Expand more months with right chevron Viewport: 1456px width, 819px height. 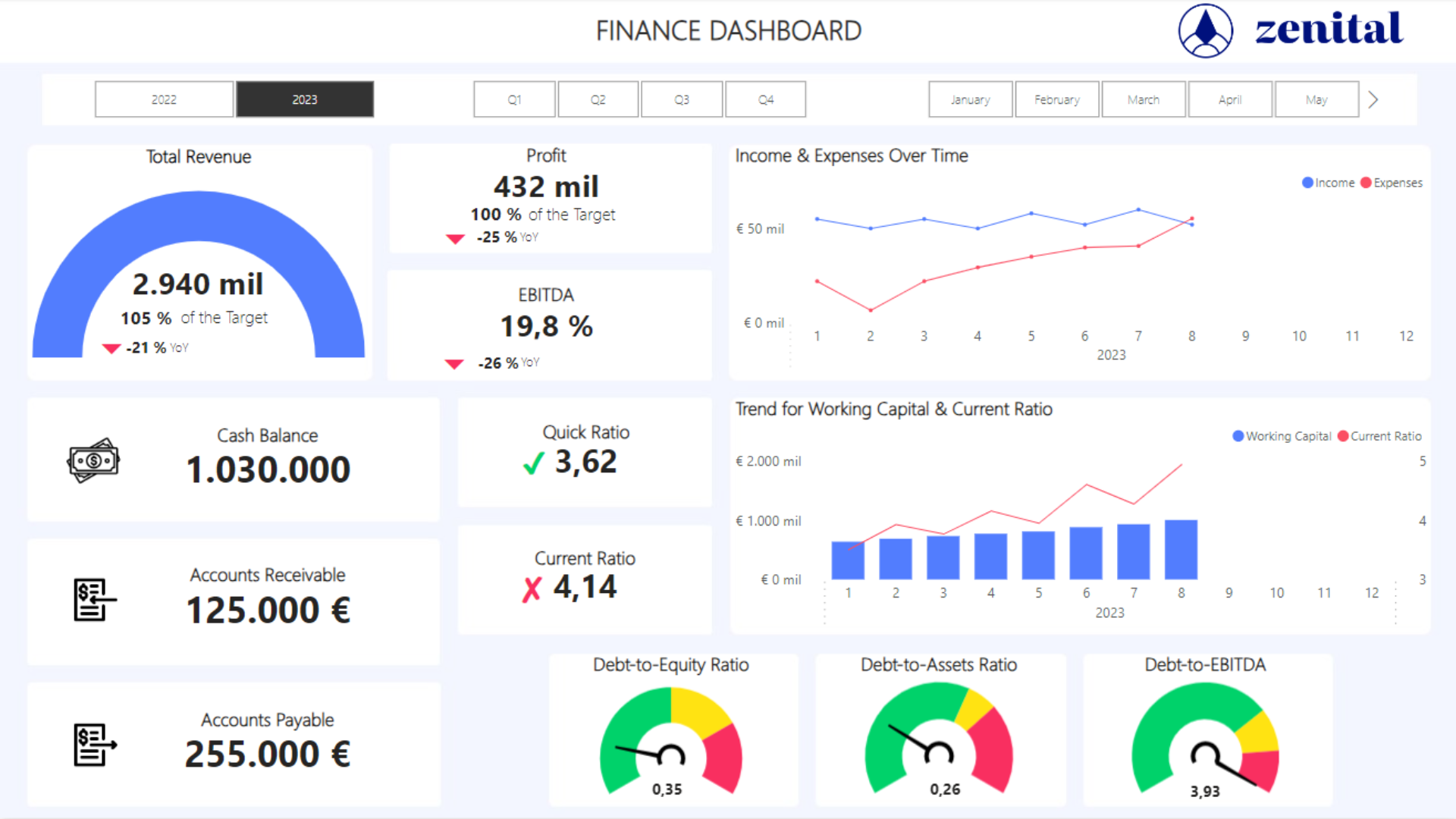(x=1373, y=99)
